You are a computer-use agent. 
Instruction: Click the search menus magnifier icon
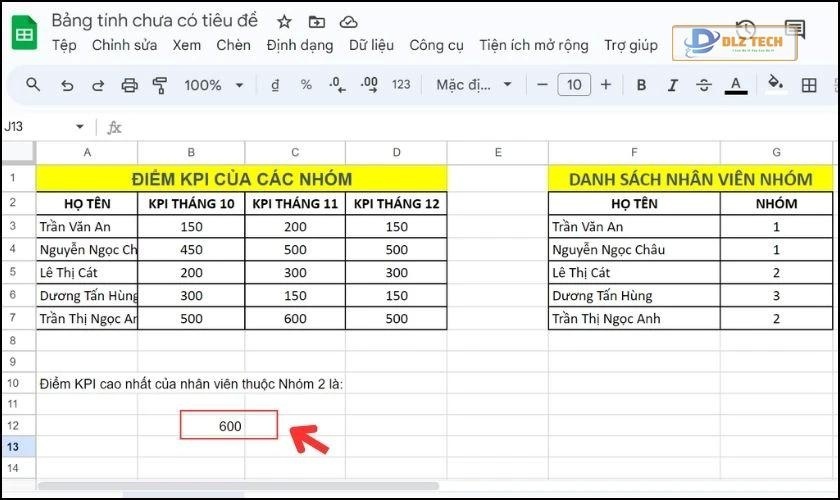point(33,85)
